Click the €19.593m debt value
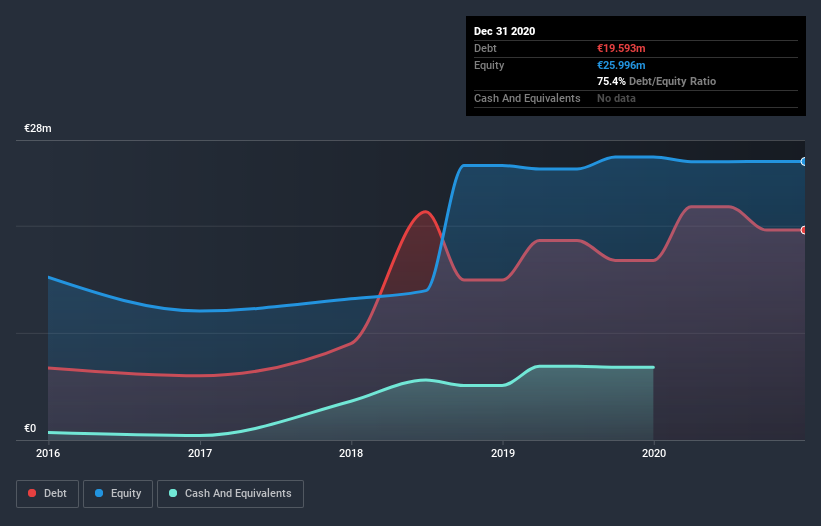This screenshot has height=526, width=821. pyautogui.click(x=621, y=48)
